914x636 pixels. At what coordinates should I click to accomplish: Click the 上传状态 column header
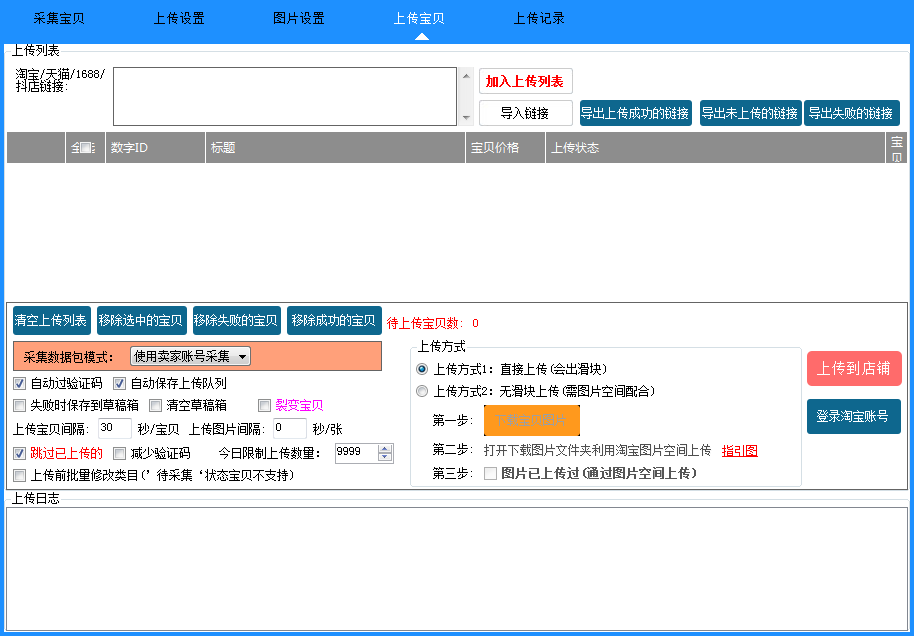pyautogui.click(x=715, y=147)
